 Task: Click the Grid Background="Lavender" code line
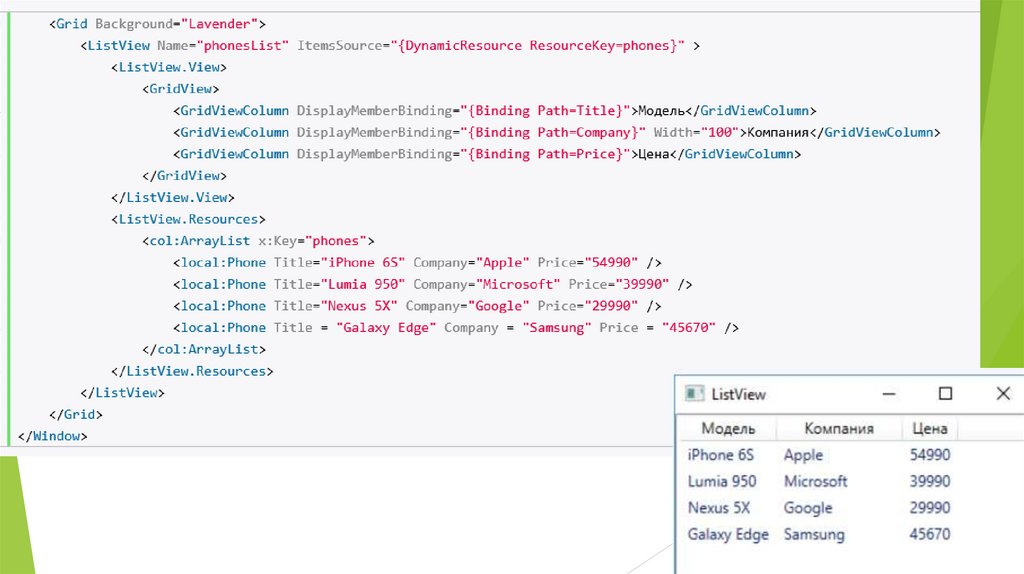point(157,23)
